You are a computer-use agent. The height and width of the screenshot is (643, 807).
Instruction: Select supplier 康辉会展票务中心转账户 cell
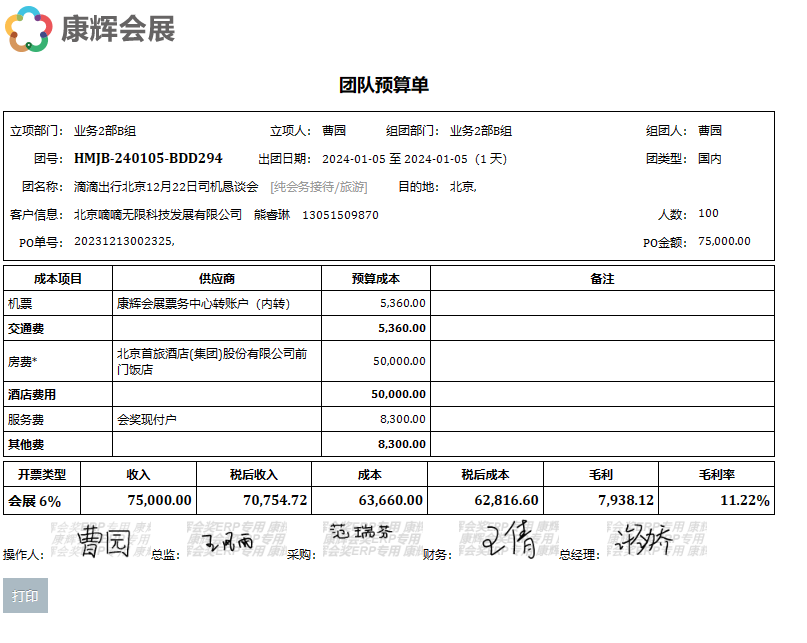(204, 303)
